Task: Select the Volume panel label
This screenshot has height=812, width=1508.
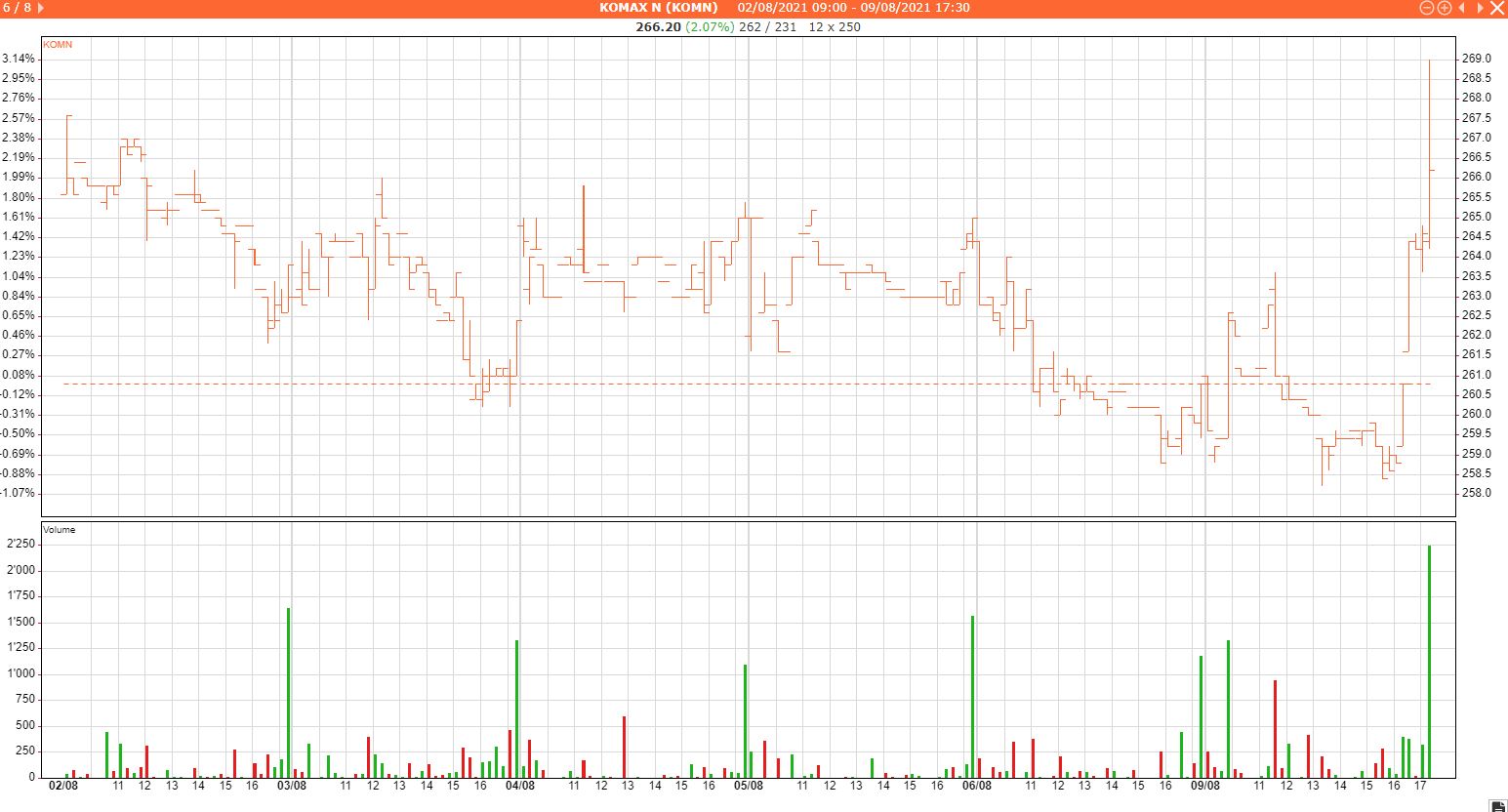Action: (x=59, y=530)
